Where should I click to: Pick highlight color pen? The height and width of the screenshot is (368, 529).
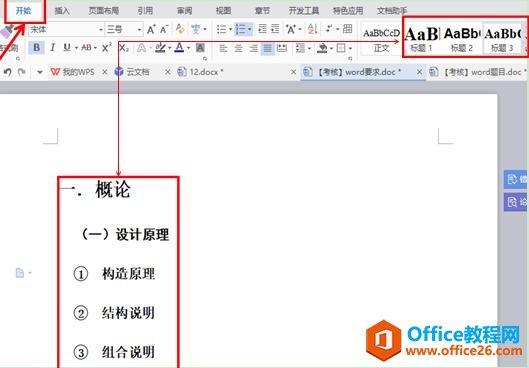(160, 48)
